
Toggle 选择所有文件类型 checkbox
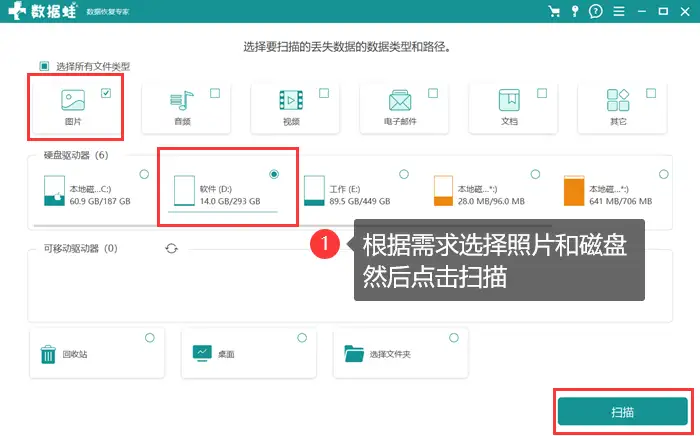click(x=44, y=66)
